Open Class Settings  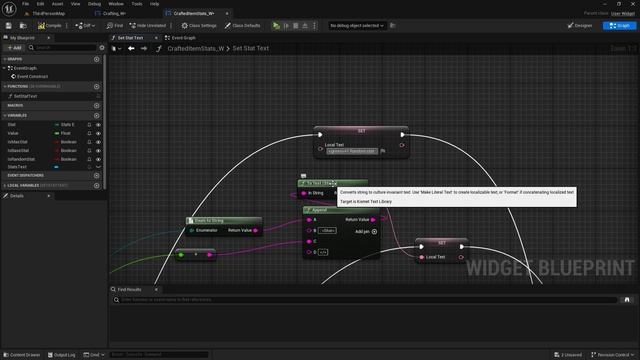tap(199, 26)
